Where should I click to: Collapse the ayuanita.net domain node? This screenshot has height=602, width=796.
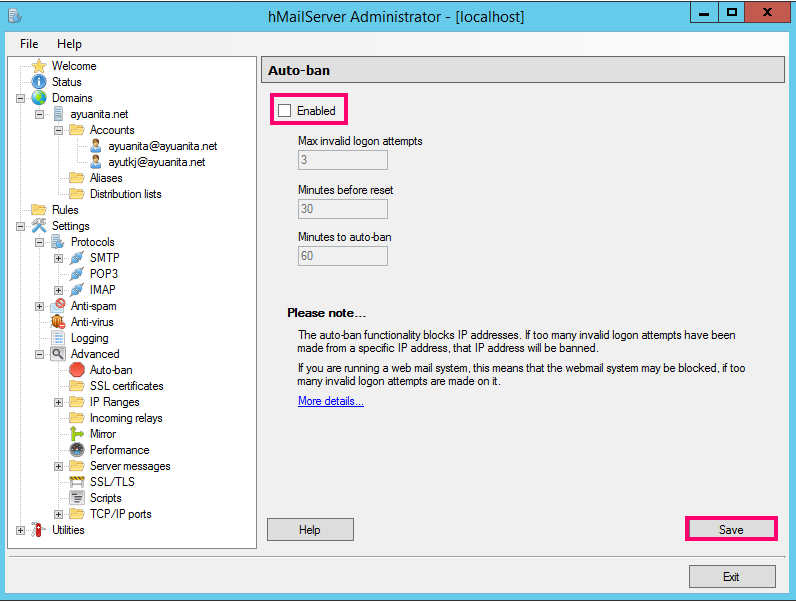tap(40, 114)
